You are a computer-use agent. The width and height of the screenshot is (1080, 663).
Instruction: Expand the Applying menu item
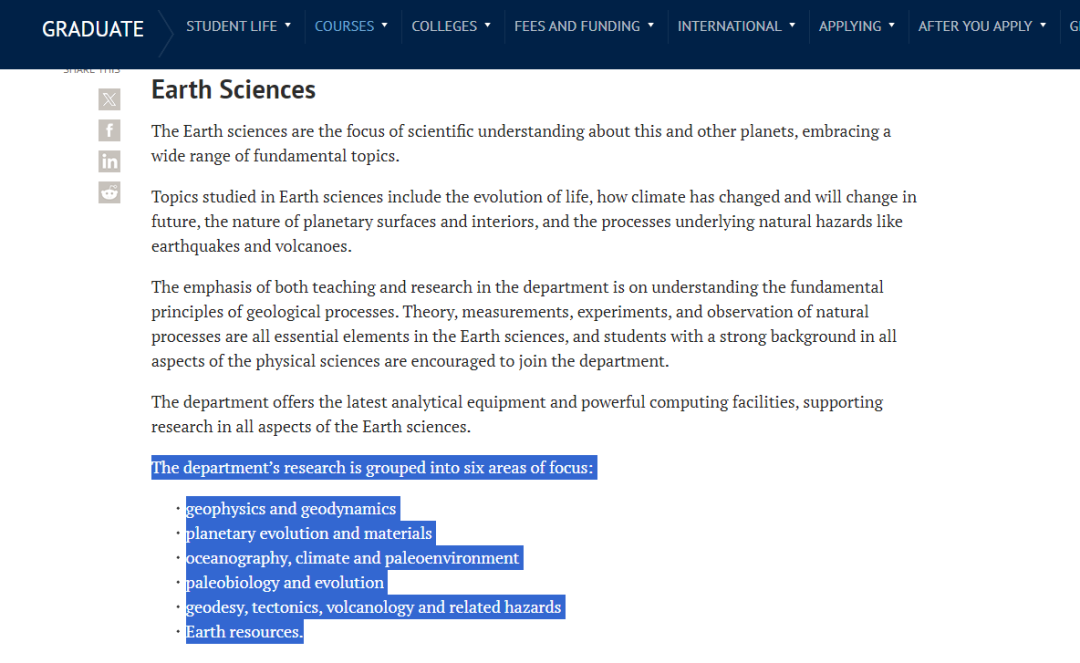857,26
